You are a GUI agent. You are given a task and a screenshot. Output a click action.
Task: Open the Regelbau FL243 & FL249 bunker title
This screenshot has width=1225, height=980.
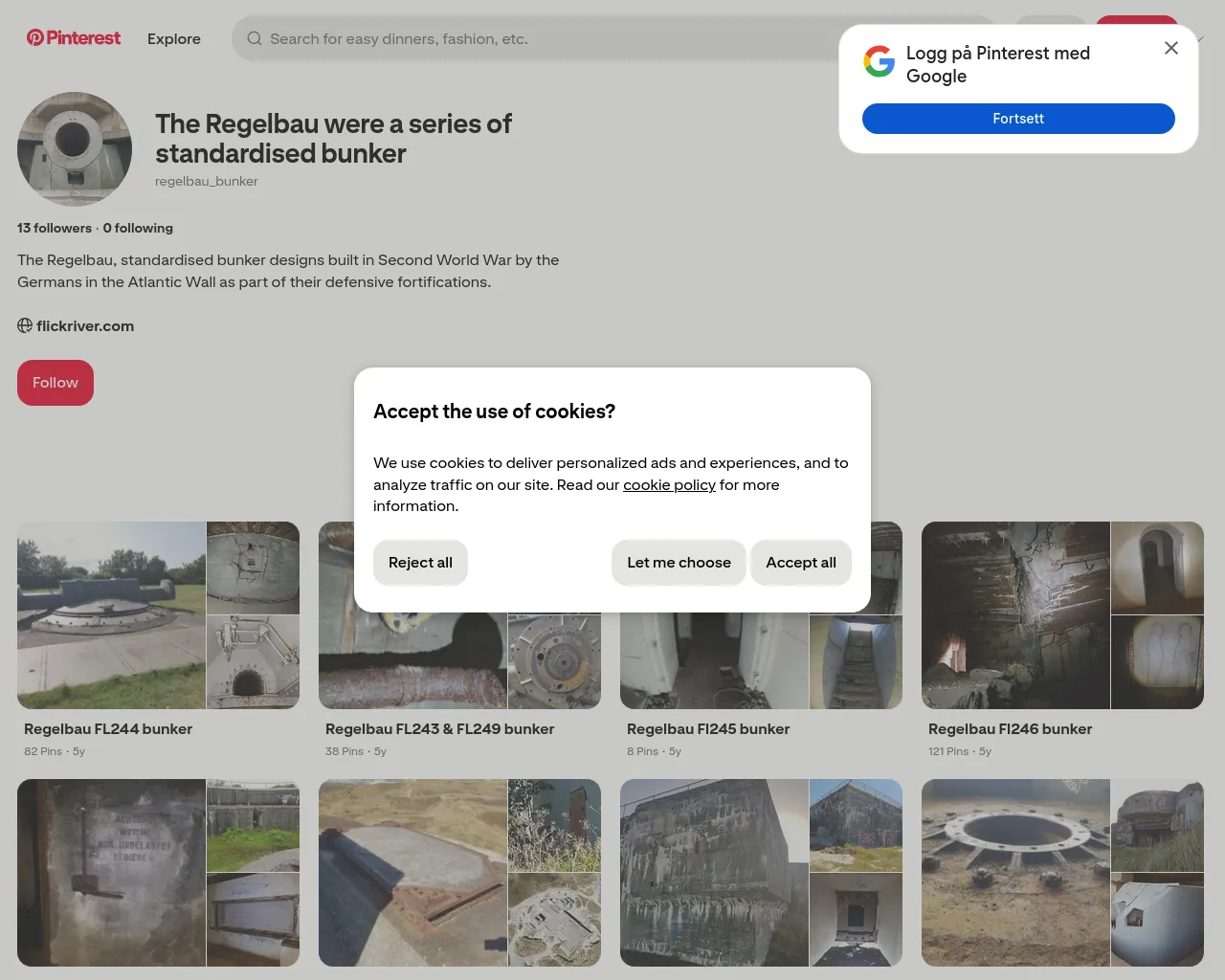point(439,729)
